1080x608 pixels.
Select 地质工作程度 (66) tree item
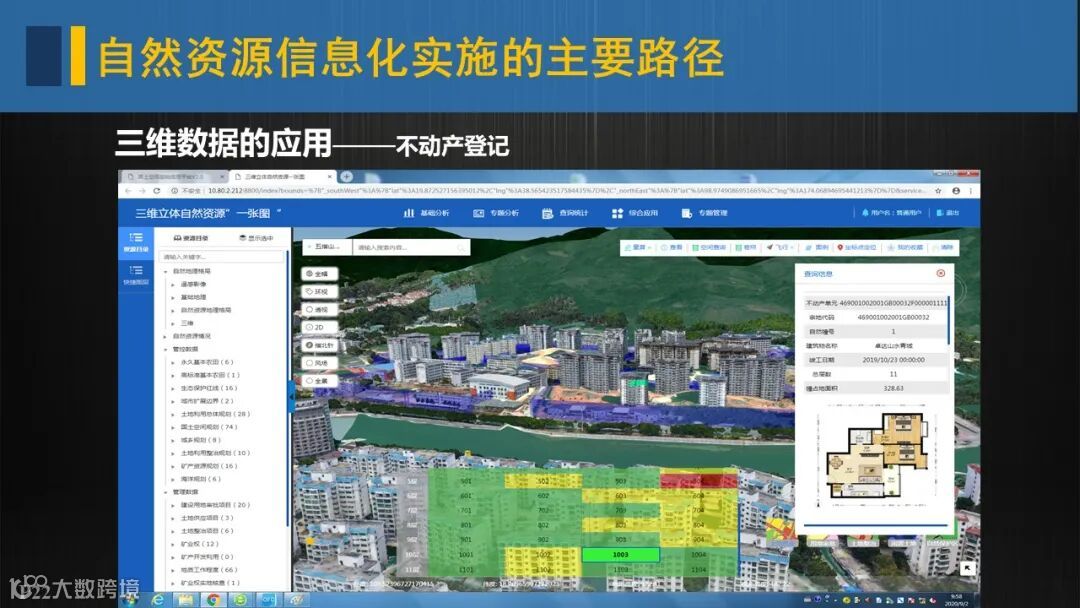click(x=209, y=570)
